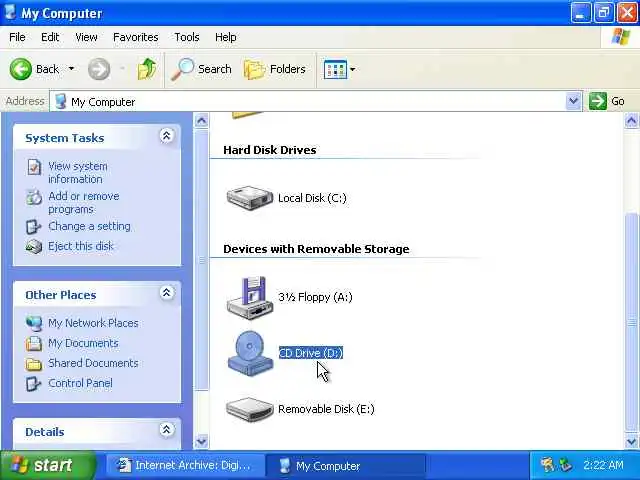Screen dimensions: 640x480
Task: Toggle the Folders pane button
Action: 274,69
